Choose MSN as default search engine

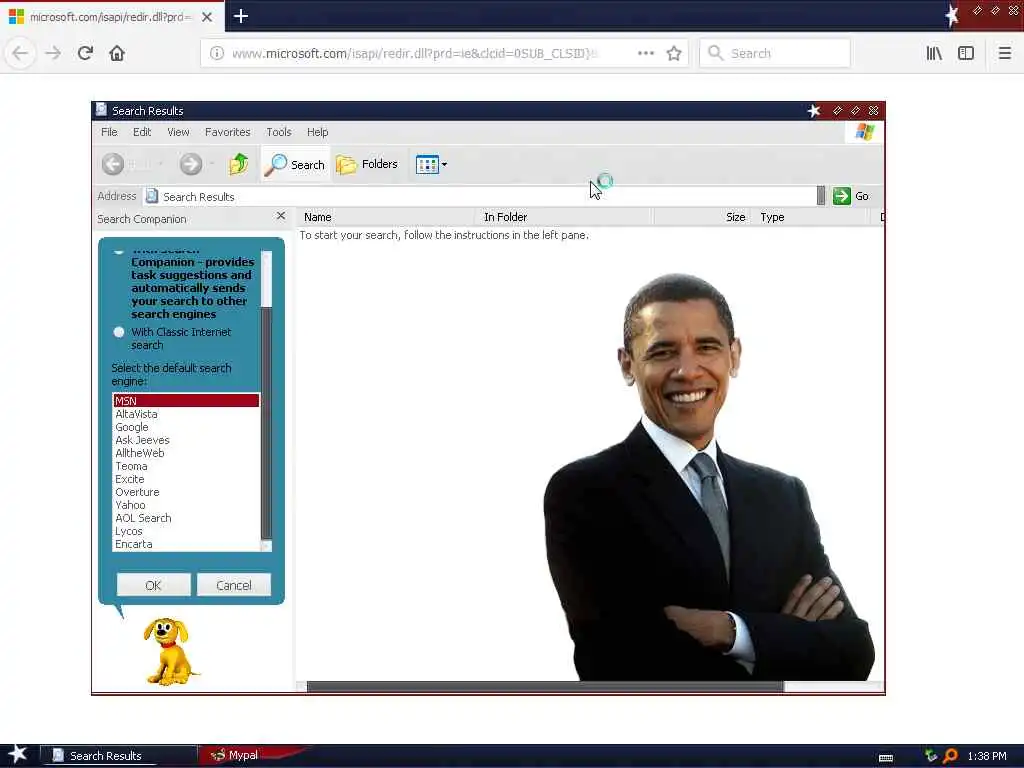click(x=186, y=400)
